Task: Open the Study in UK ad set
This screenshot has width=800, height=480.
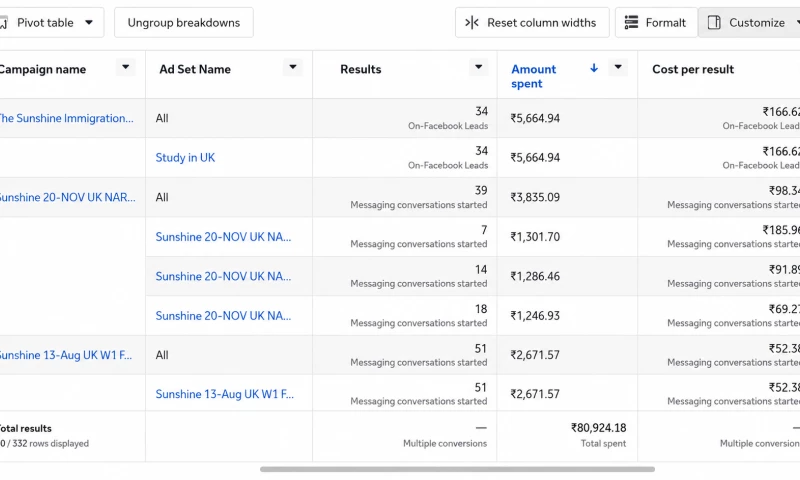Action: [x=185, y=158]
